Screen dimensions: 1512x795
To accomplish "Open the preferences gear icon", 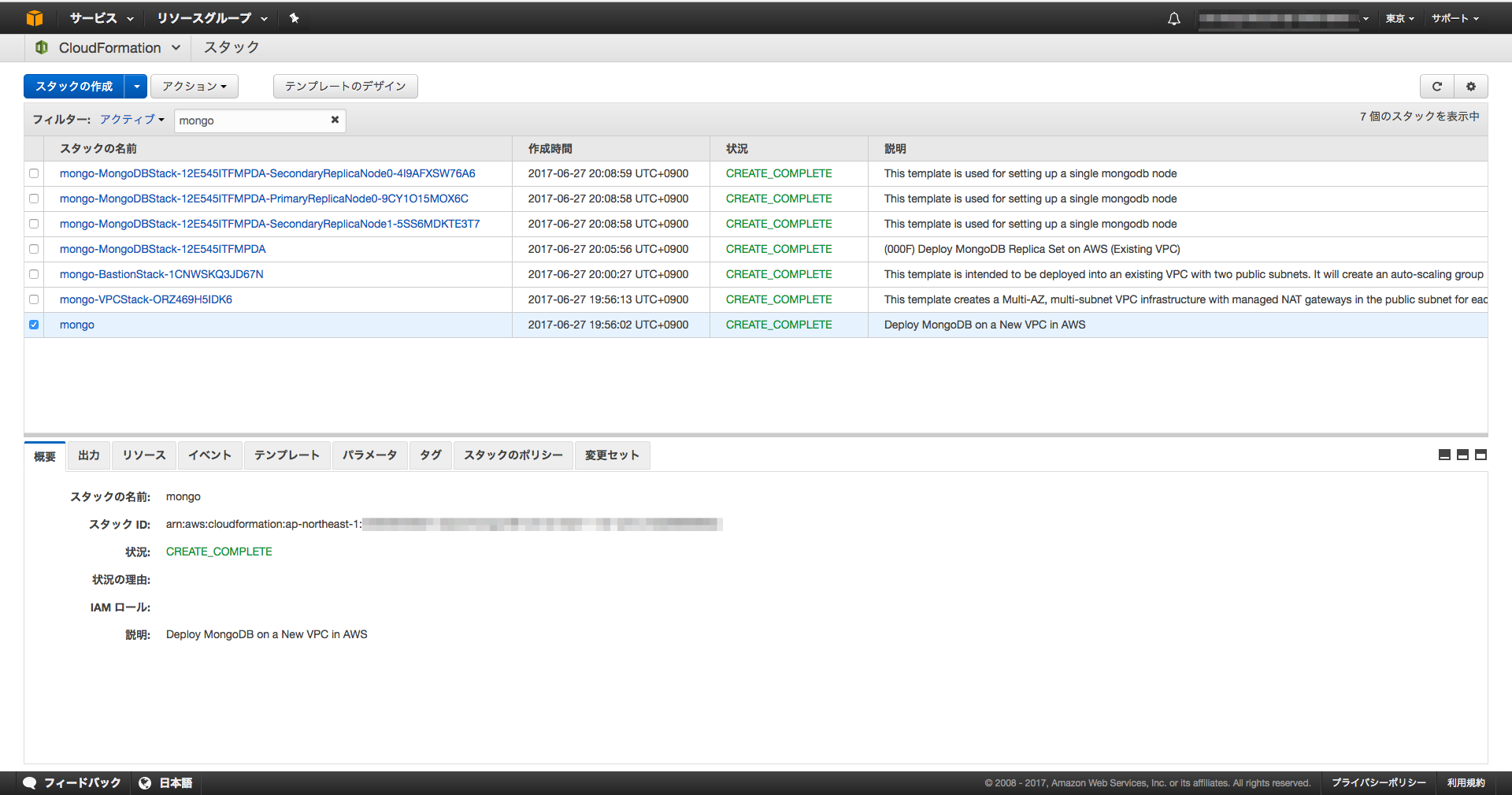I will pos(1469,86).
